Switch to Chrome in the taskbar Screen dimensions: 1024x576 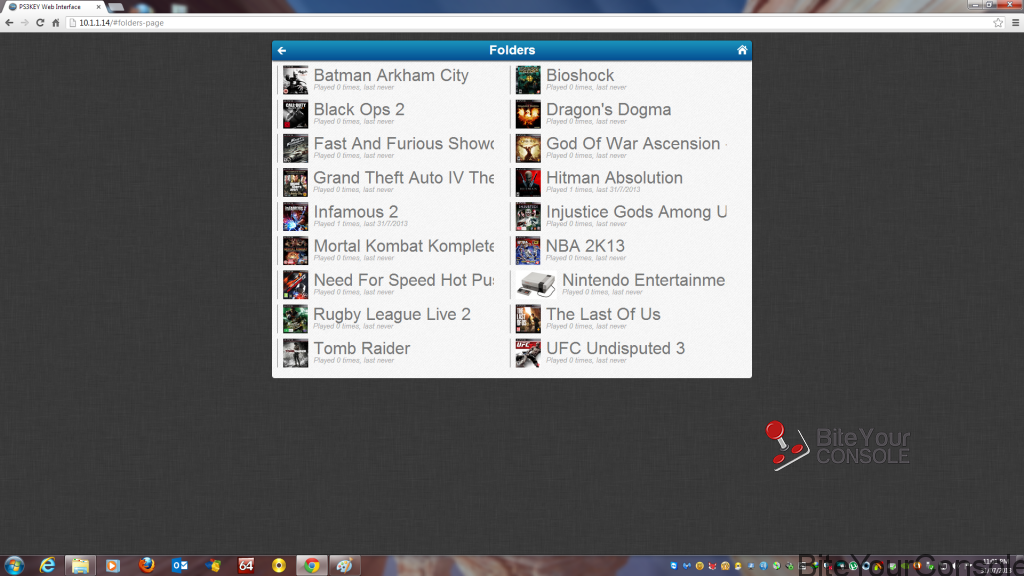click(312, 566)
